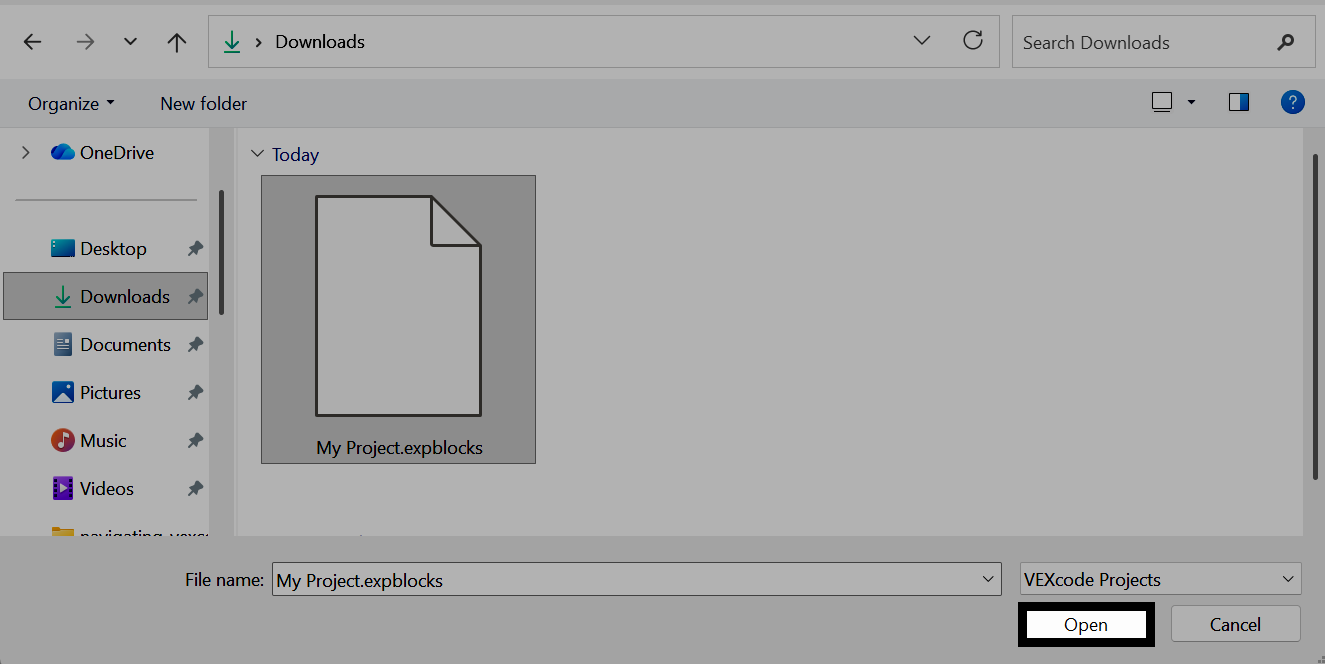Click the pin icon next to Pictures

coord(195,393)
